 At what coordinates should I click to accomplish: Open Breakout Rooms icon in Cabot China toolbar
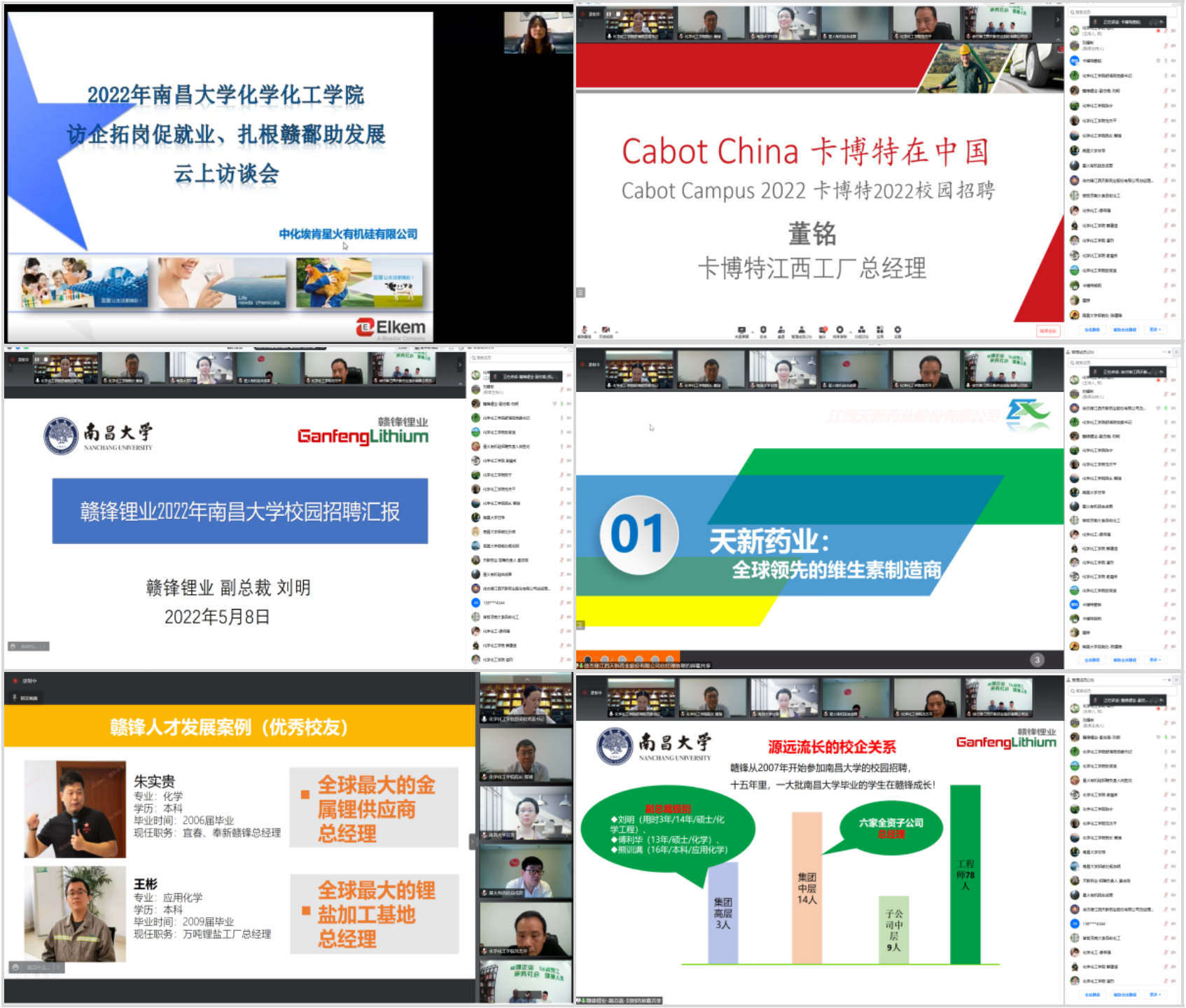[x=861, y=331]
